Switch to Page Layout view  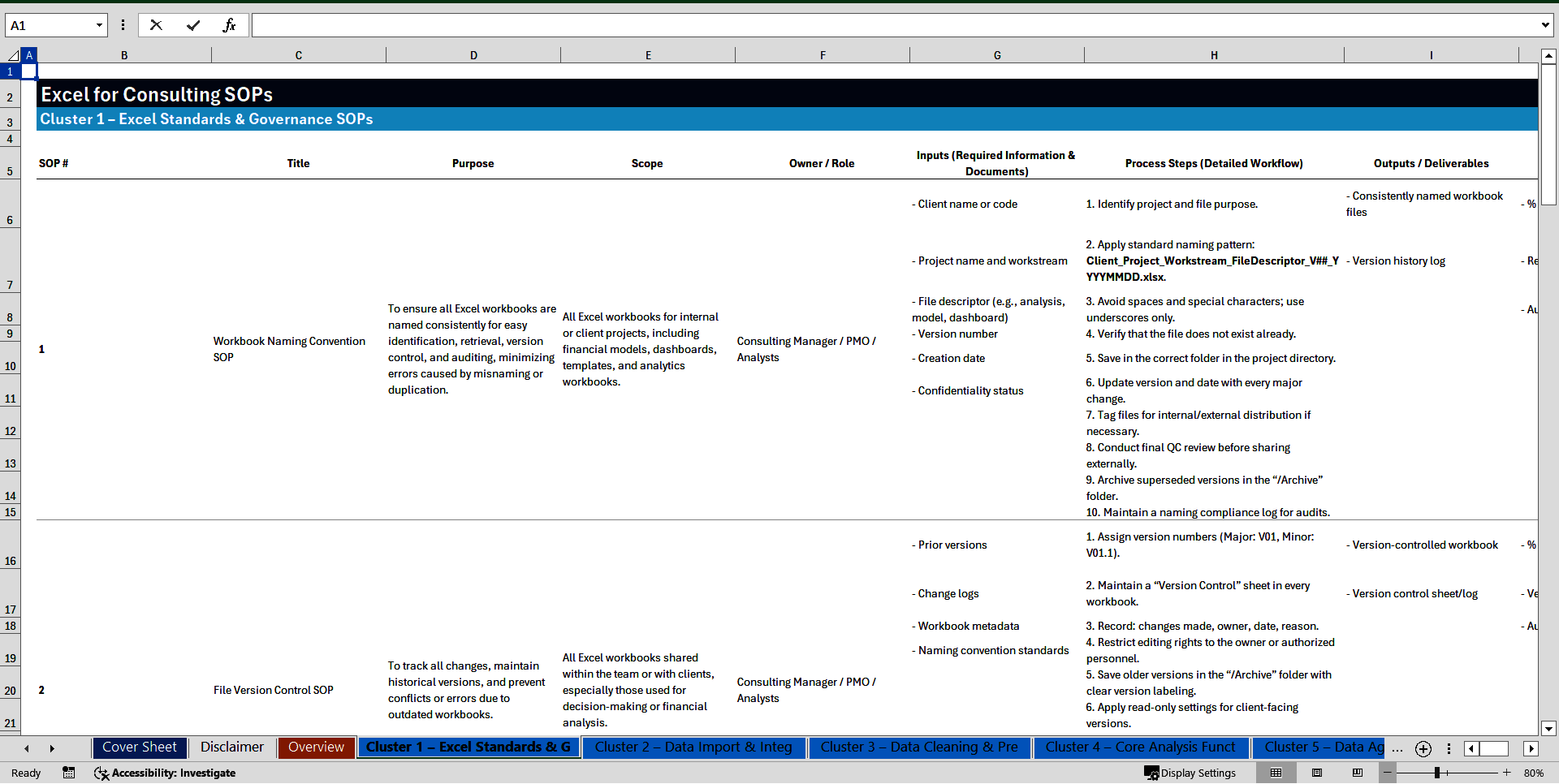click(x=1317, y=773)
